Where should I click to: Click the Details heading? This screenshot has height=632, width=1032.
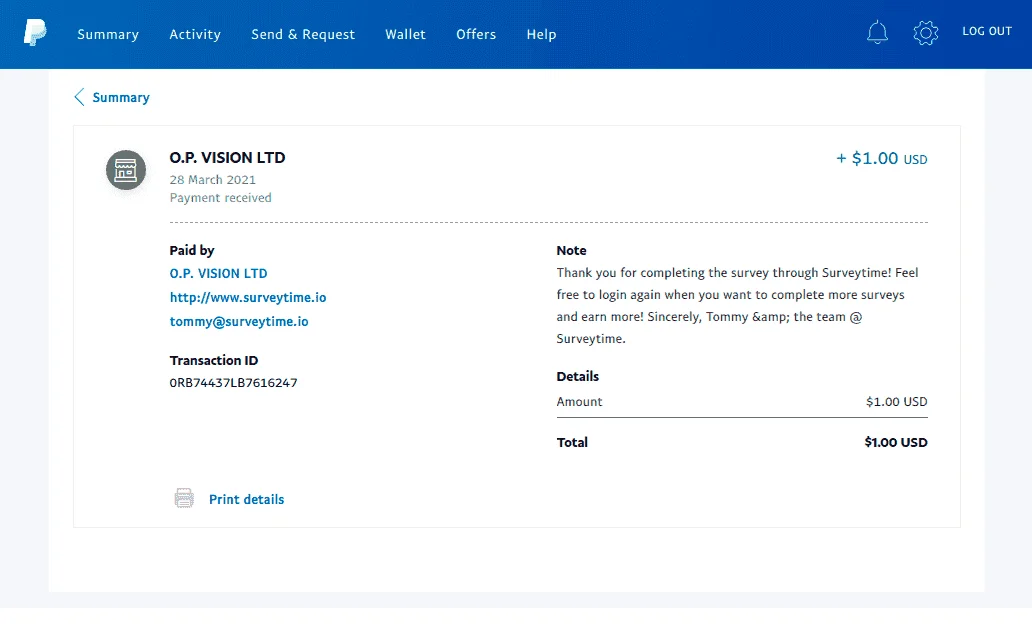pos(578,377)
